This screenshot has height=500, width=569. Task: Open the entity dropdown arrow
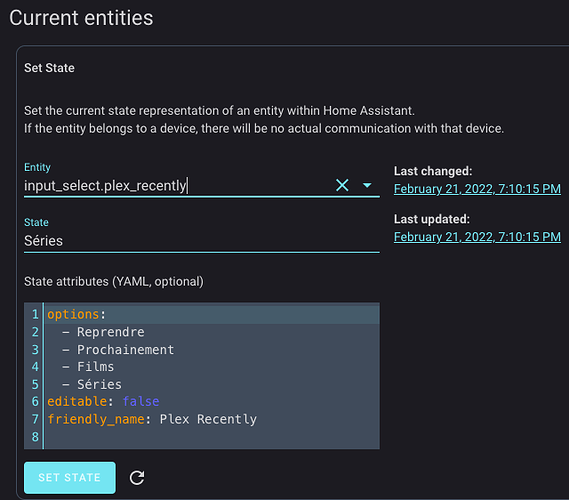367,185
